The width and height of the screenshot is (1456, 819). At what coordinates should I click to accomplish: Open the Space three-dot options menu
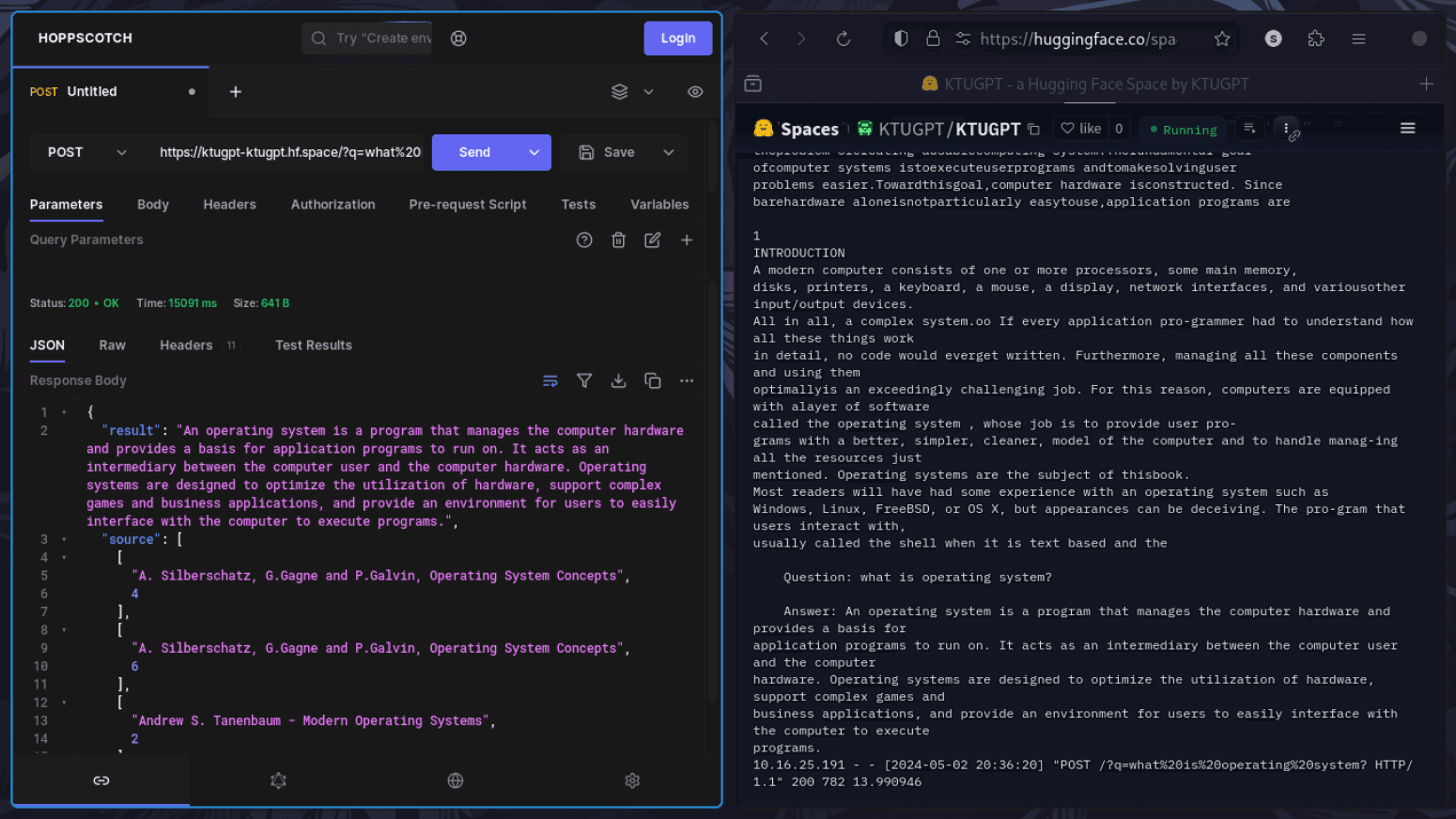1286,129
